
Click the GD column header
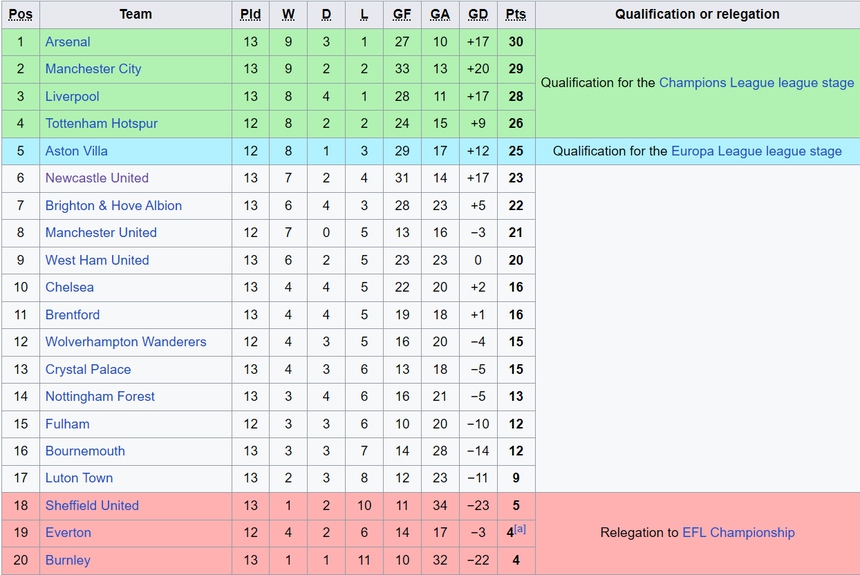click(478, 14)
